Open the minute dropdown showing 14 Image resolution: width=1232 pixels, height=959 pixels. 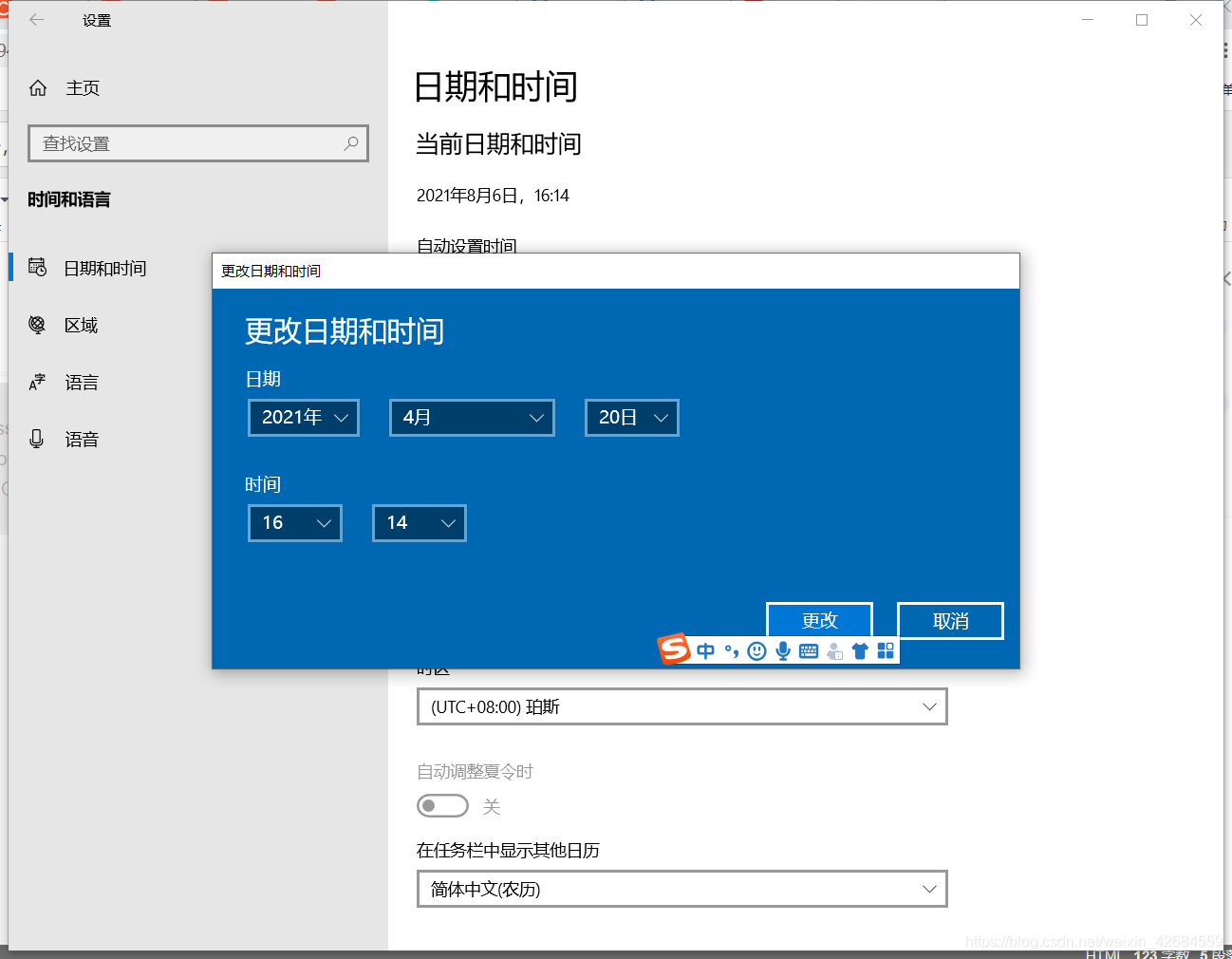click(420, 523)
